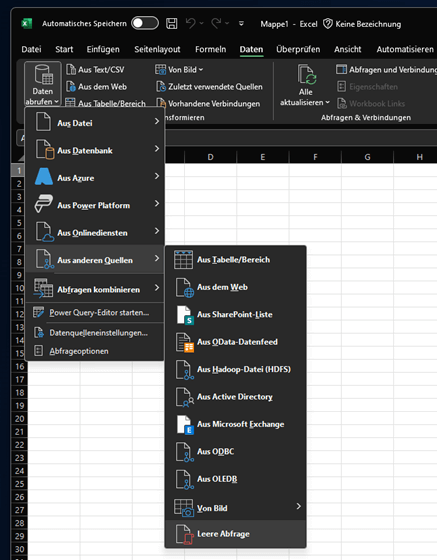The height and width of the screenshot is (560, 437).
Task: Open Abfrageoptionen
Action: pyautogui.click(x=95, y=351)
